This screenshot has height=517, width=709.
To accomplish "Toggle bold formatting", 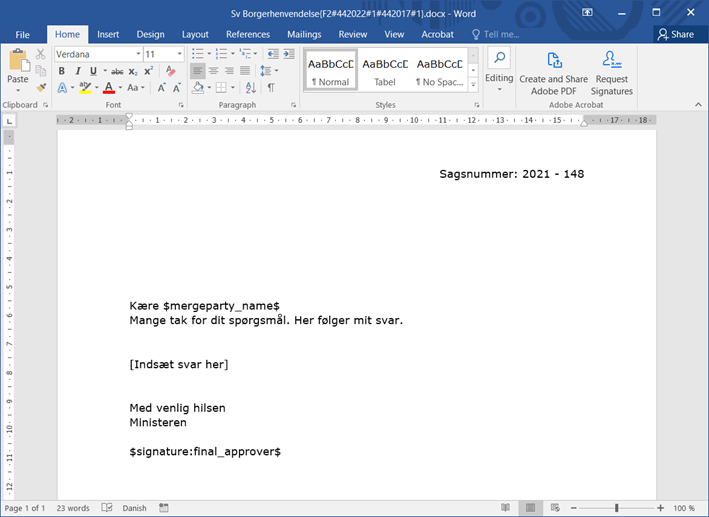I will (61, 71).
